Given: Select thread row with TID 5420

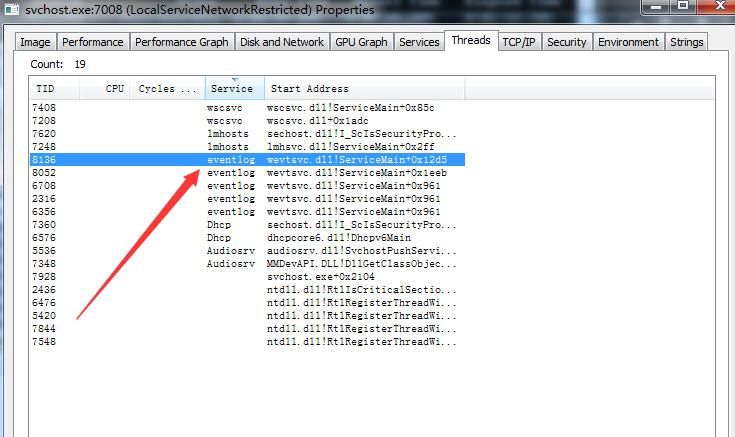Looking at the screenshot, I should [248, 316].
